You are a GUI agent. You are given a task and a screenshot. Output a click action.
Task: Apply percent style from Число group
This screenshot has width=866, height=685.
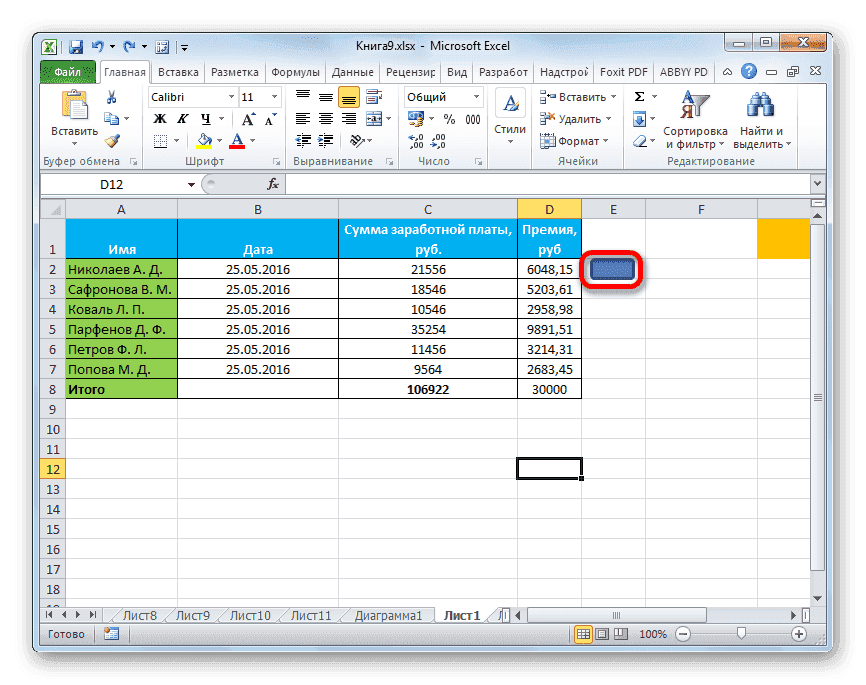449,119
